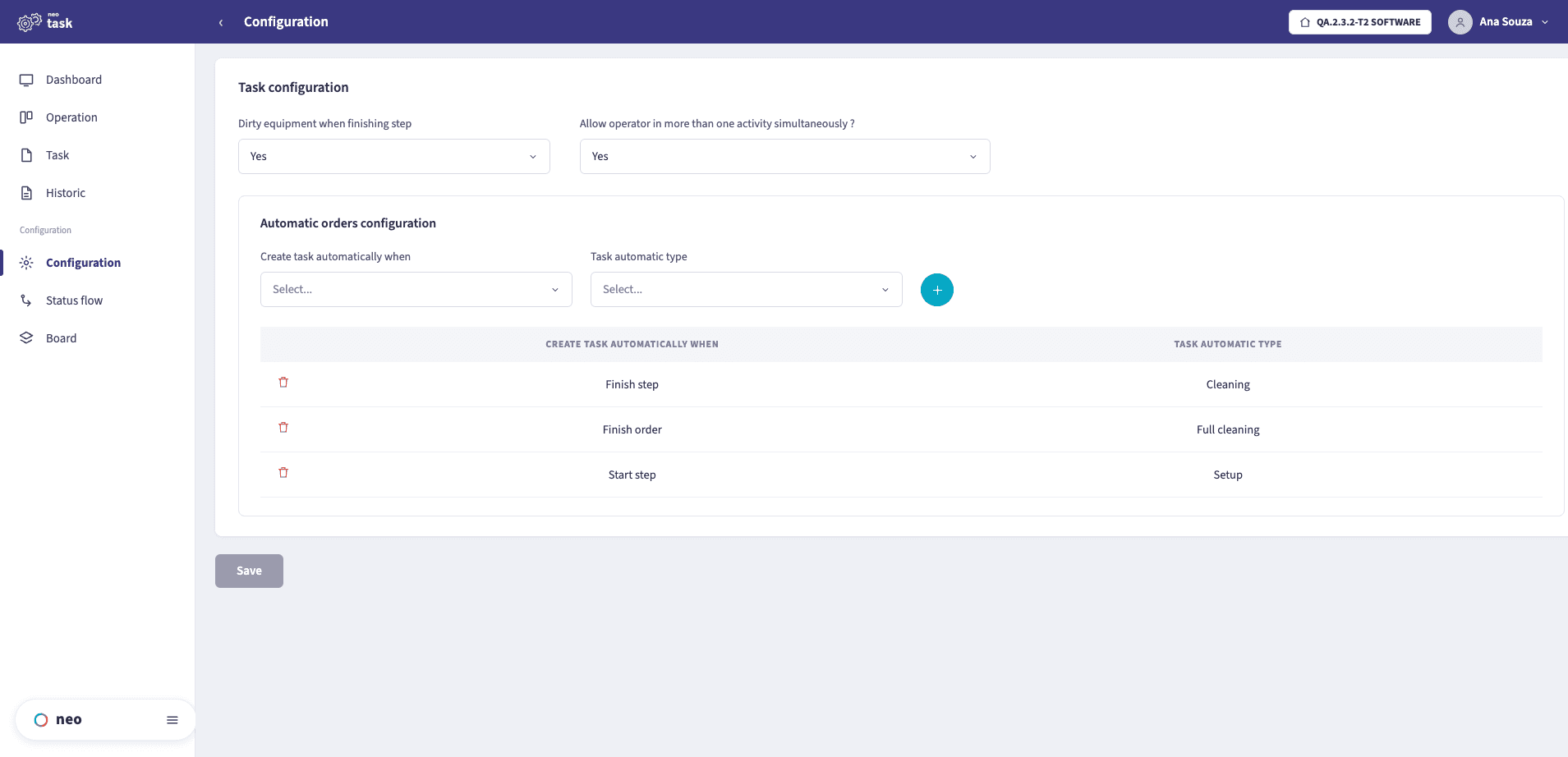Open the hamburger menu next to neo
1568x757 pixels.
(x=172, y=720)
